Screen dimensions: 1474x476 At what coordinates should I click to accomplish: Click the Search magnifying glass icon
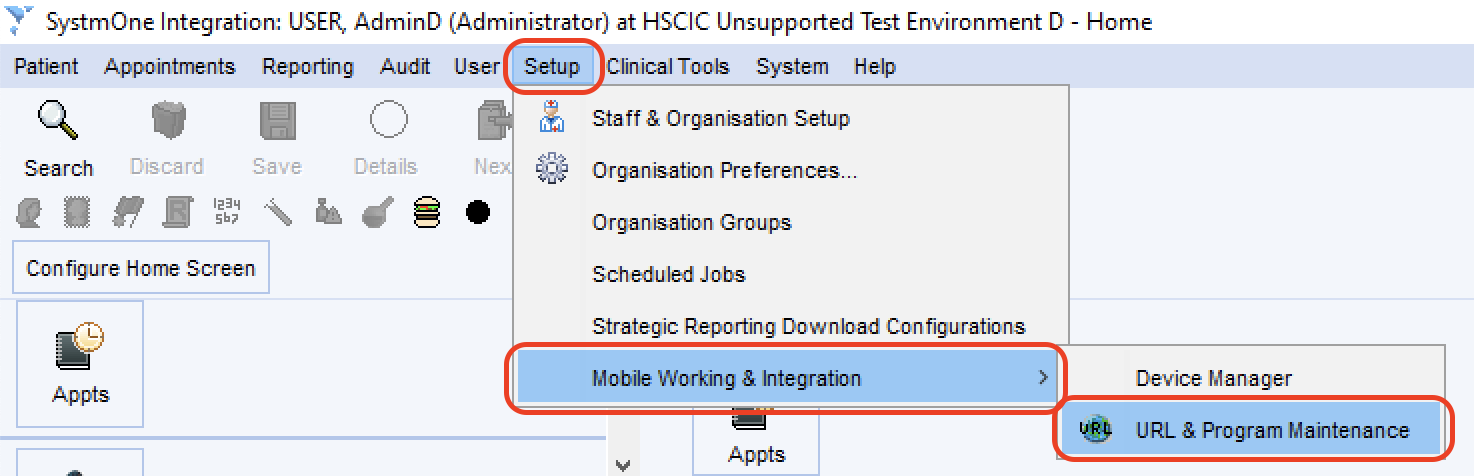[x=58, y=121]
